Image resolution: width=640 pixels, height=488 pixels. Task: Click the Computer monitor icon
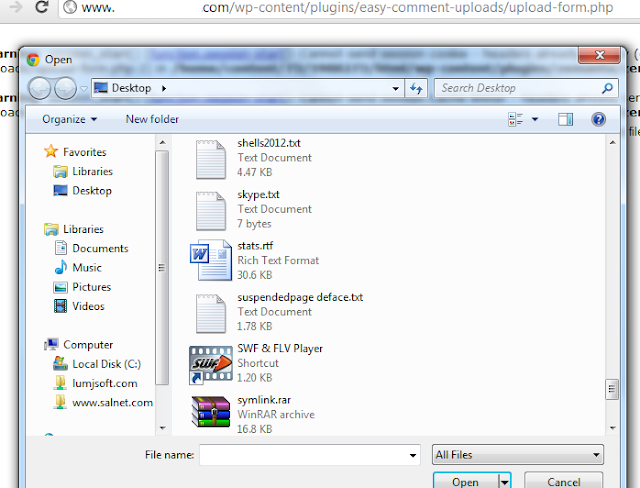51,345
